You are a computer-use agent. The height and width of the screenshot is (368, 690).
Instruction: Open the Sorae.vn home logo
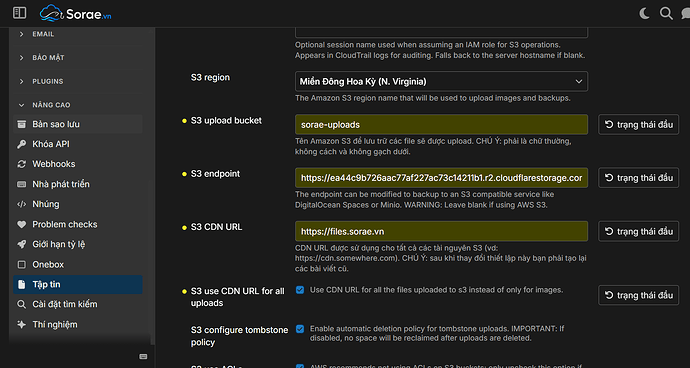(x=75, y=13)
